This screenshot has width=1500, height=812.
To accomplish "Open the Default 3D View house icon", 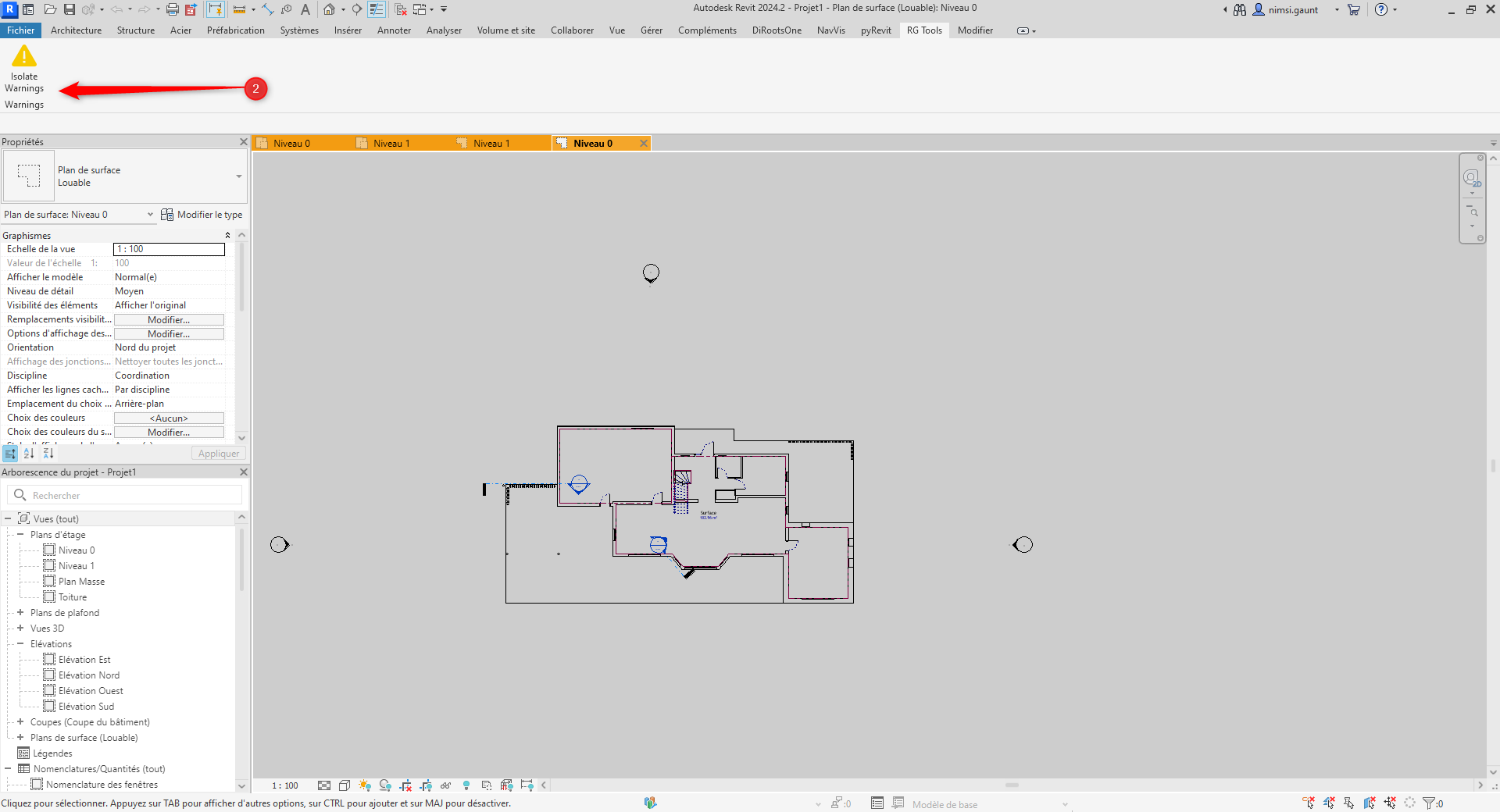I will (x=330, y=9).
